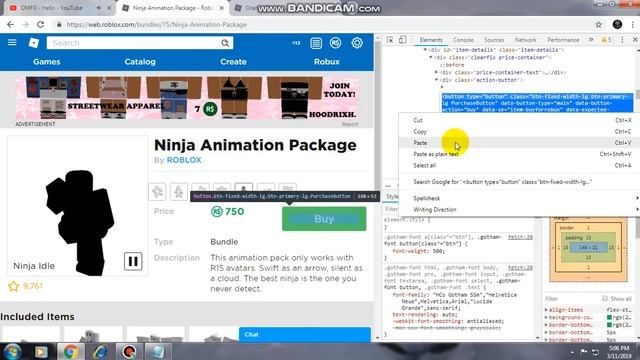The height and width of the screenshot is (360, 640).
Task: Open media player taskbar icon
Action: tap(41, 351)
